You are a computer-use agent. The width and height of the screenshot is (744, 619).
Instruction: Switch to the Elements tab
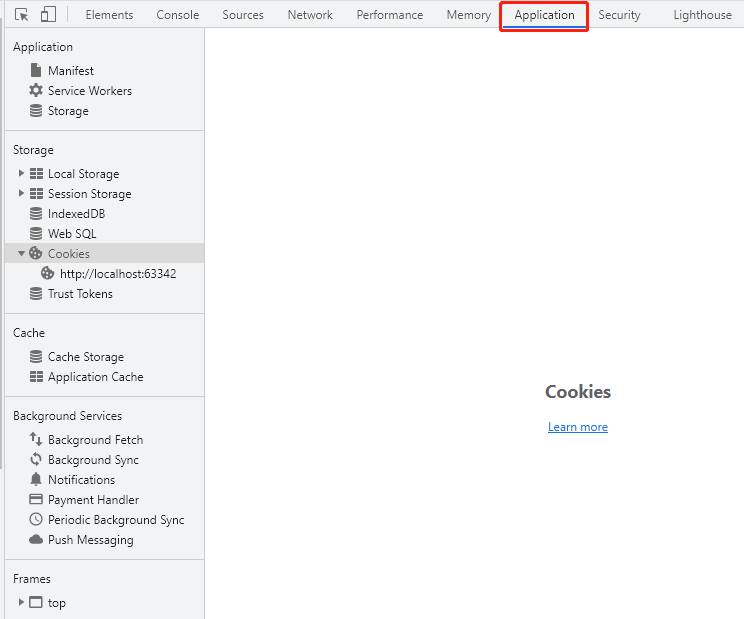[109, 15]
